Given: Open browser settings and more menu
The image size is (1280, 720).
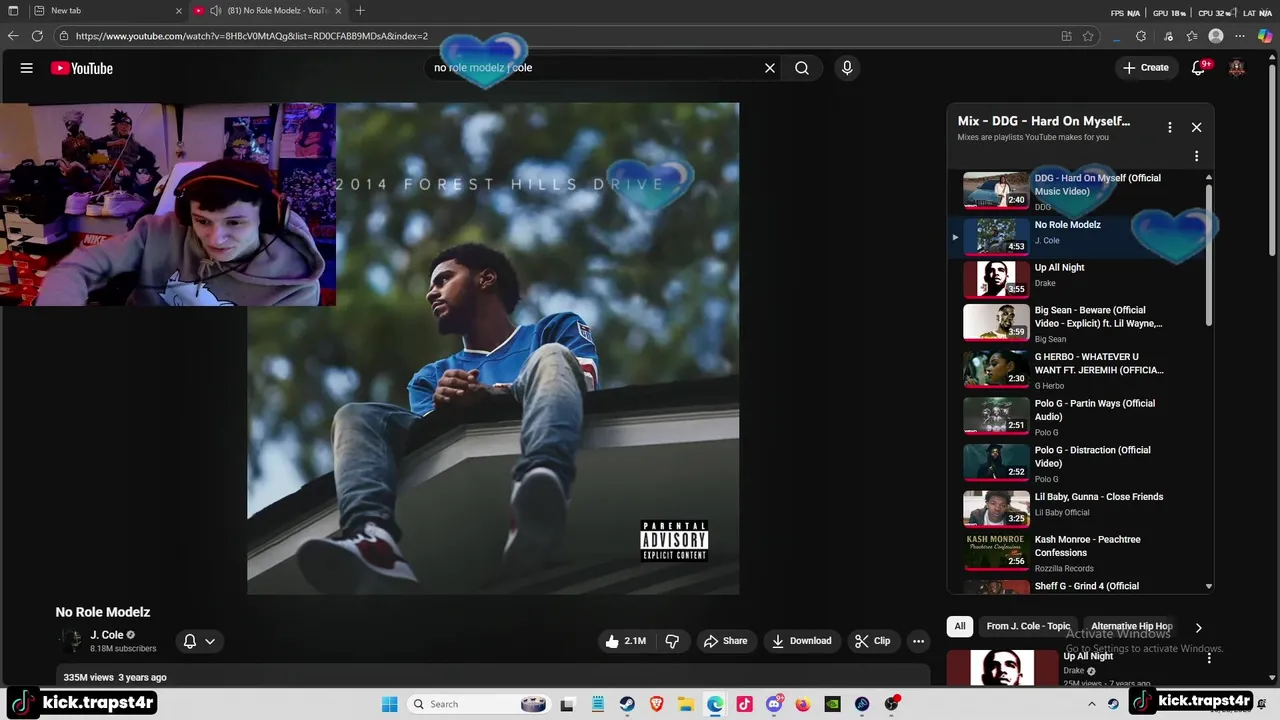Looking at the screenshot, I should [x=1241, y=36].
